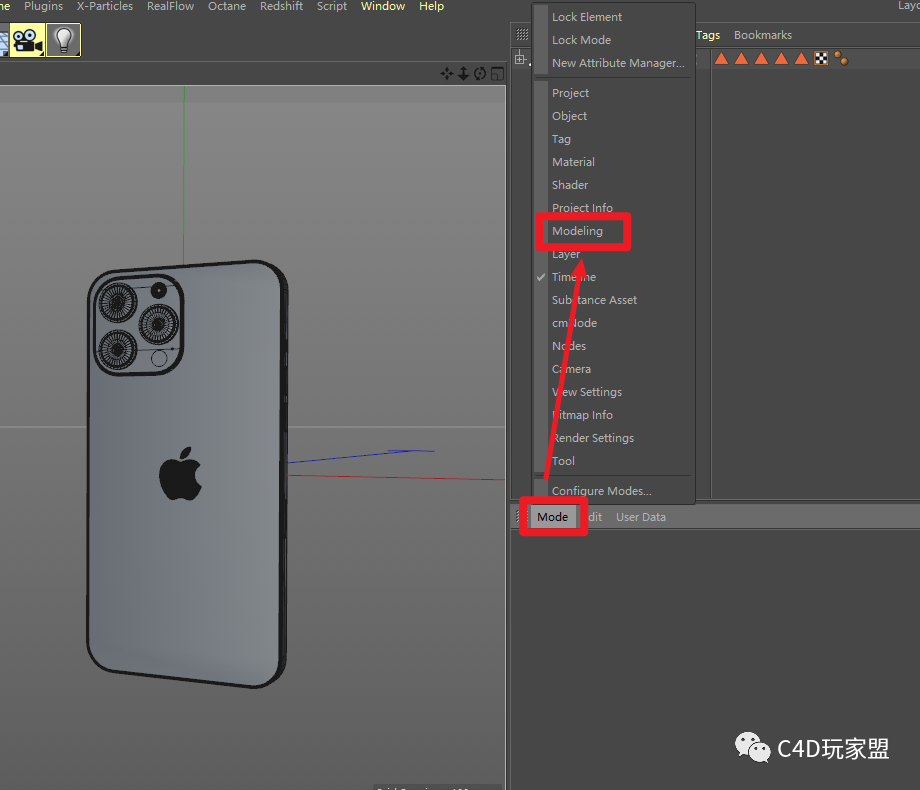Open the Redshift menu
This screenshot has height=790, width=920.
[x=282, y=6]
